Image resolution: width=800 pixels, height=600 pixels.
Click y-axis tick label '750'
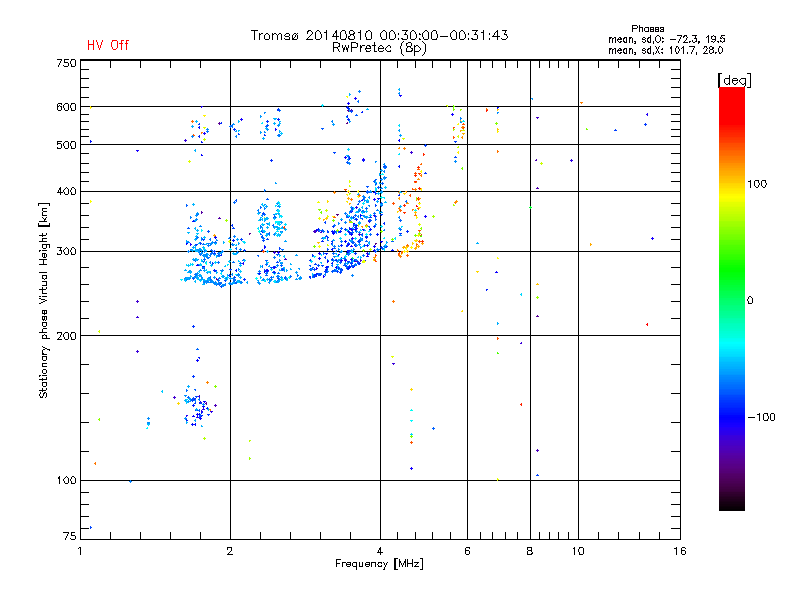(66, 63)
